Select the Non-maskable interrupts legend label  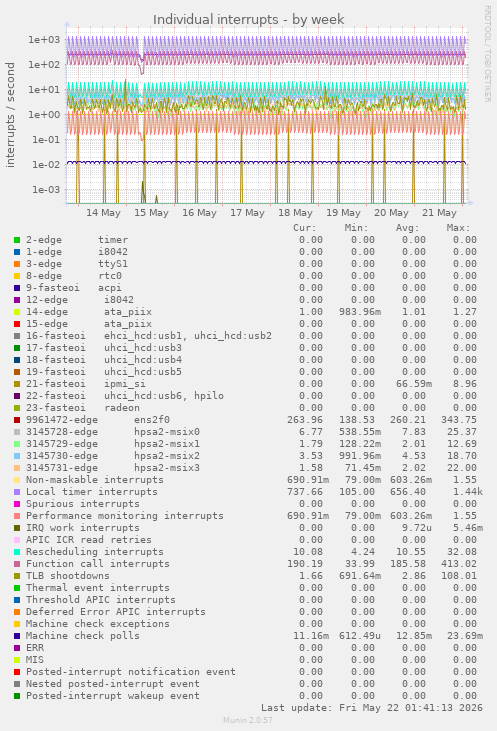point(95,480)
